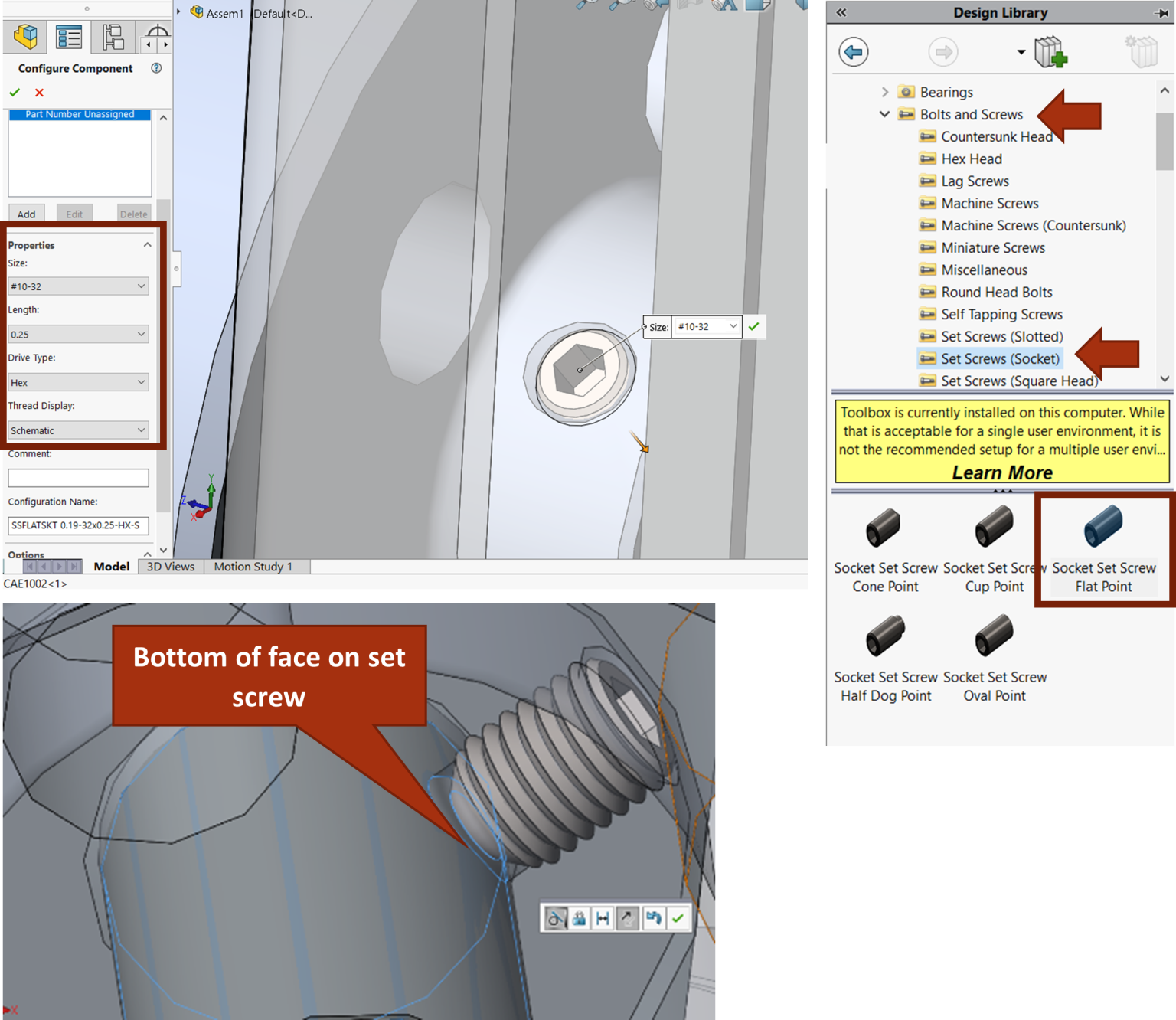This screenshot has height=1020, width=1176.
Task: Click the back arrow in Design Library
Action: point(853,52)
